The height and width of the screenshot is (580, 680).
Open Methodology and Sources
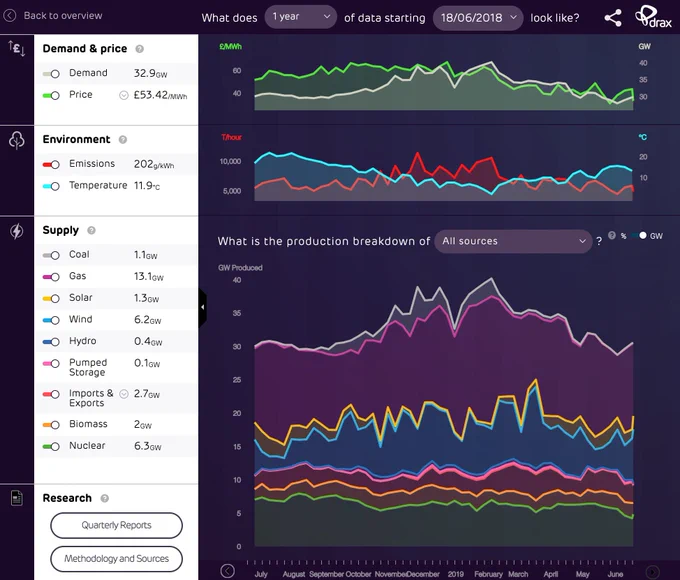tap(116, 559)
